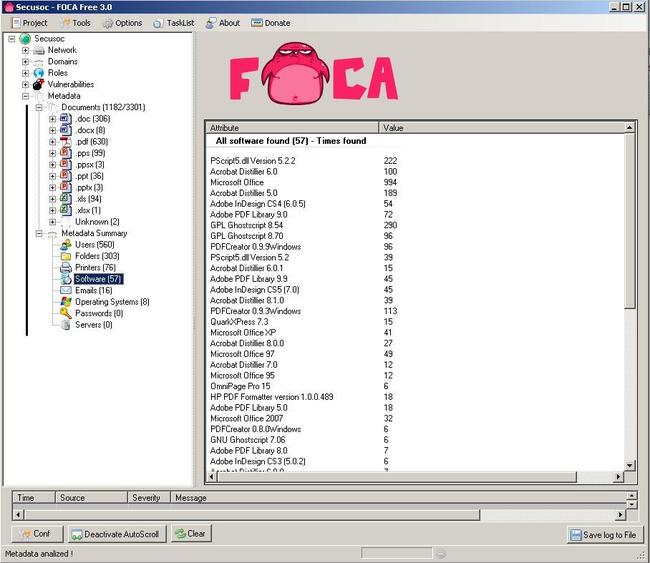Click the Roles icon in tree

pos(38,73)
